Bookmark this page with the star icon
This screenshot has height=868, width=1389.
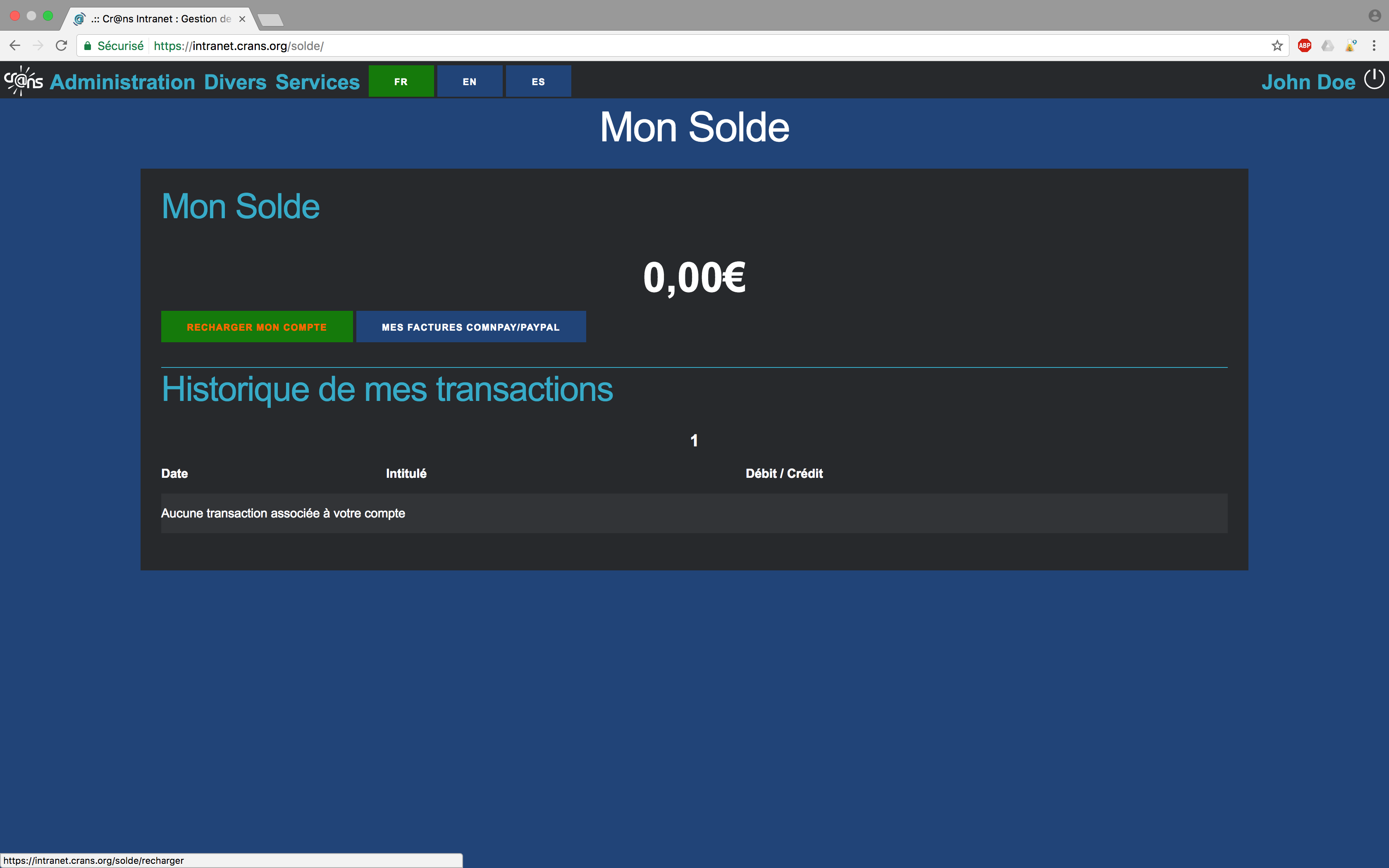point(1277,46)
